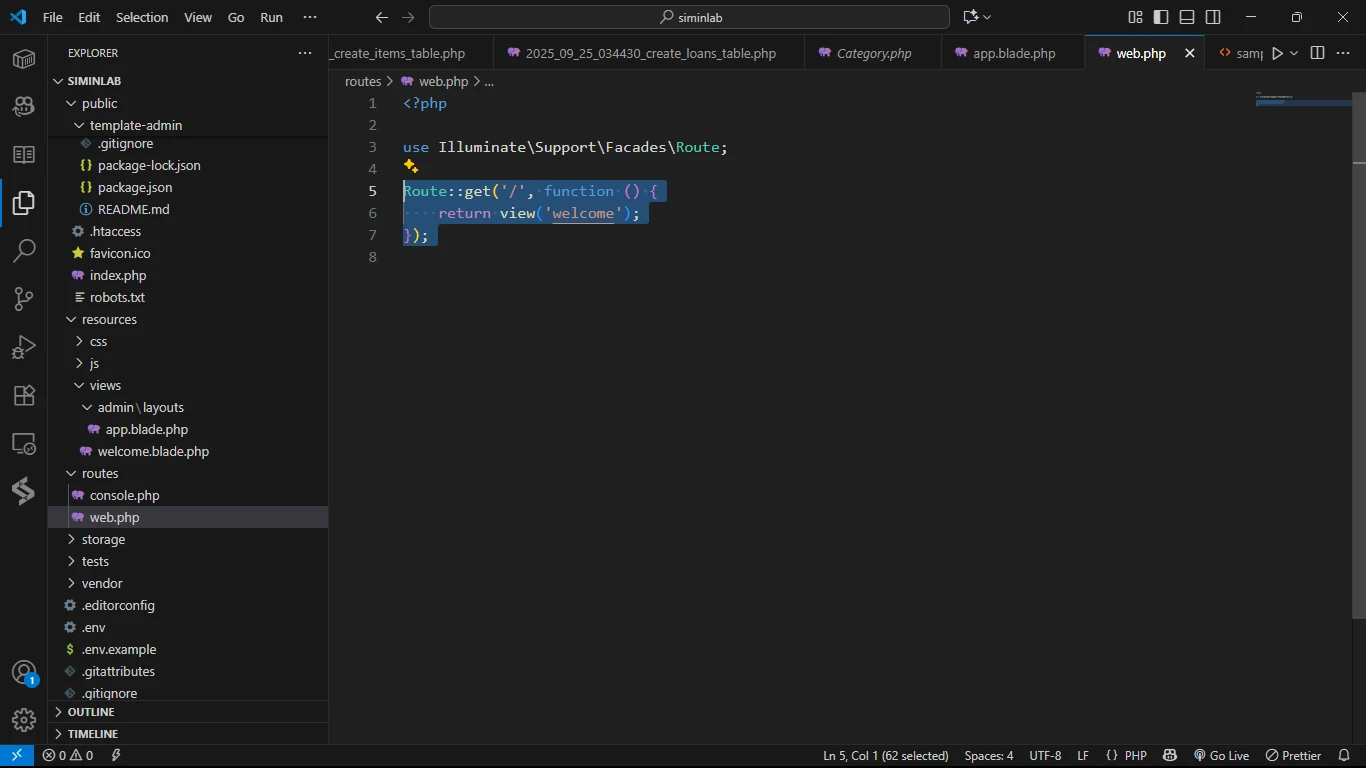Click the Manage gear icon
Image resolution: width=1366 pixels, height=768 pixels.
[x=24, y=719]
